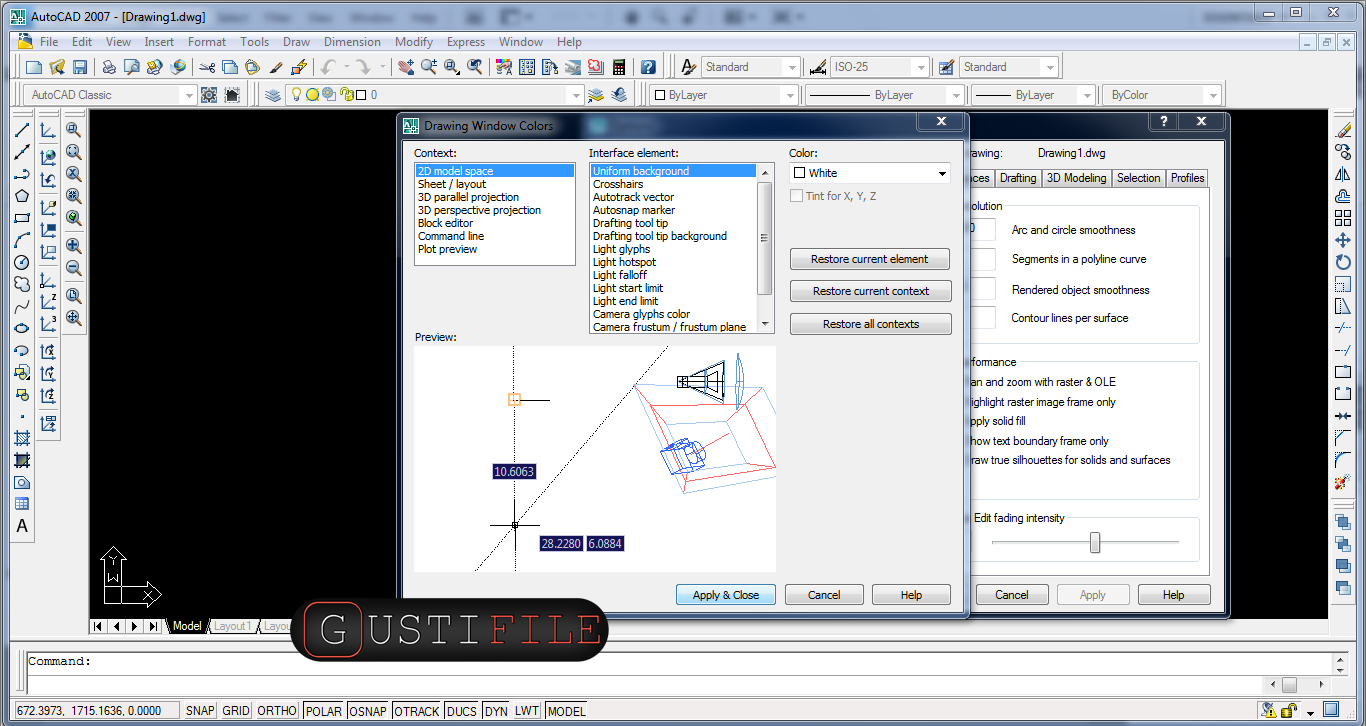1366x726 pixels.
Task: Click Restore all contexts button
Action: click(x=870, y=324)
